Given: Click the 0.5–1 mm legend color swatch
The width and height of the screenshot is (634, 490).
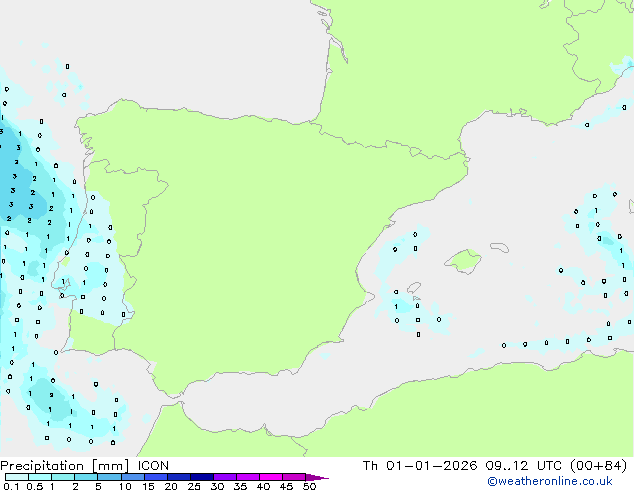Looking at the screenshot, I should (40, 477).
